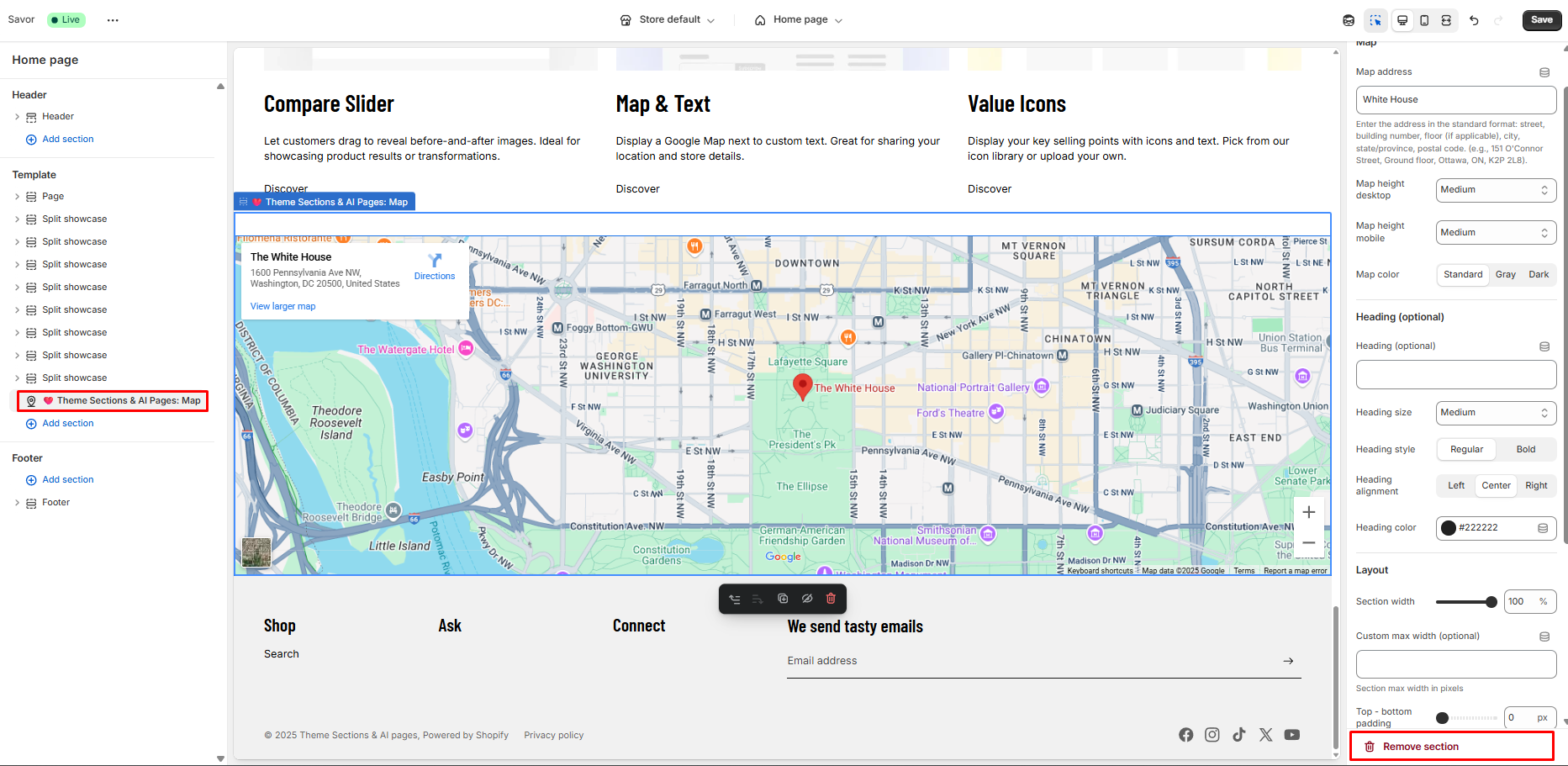This screenshot has width=1568, height=766.
Task: Click Add section under Footer
Action: (60, 480)
